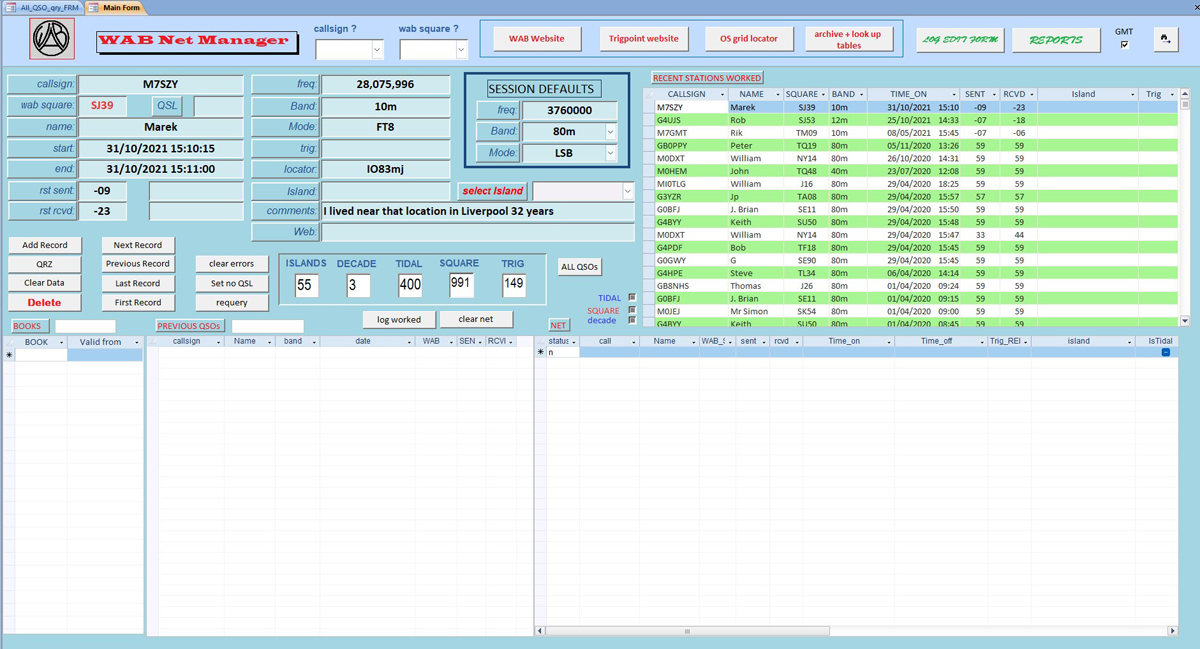Viewport: 1200px width, 649px height.
Task: Open the WAB Website button
Action: click(x=537, y=39)
